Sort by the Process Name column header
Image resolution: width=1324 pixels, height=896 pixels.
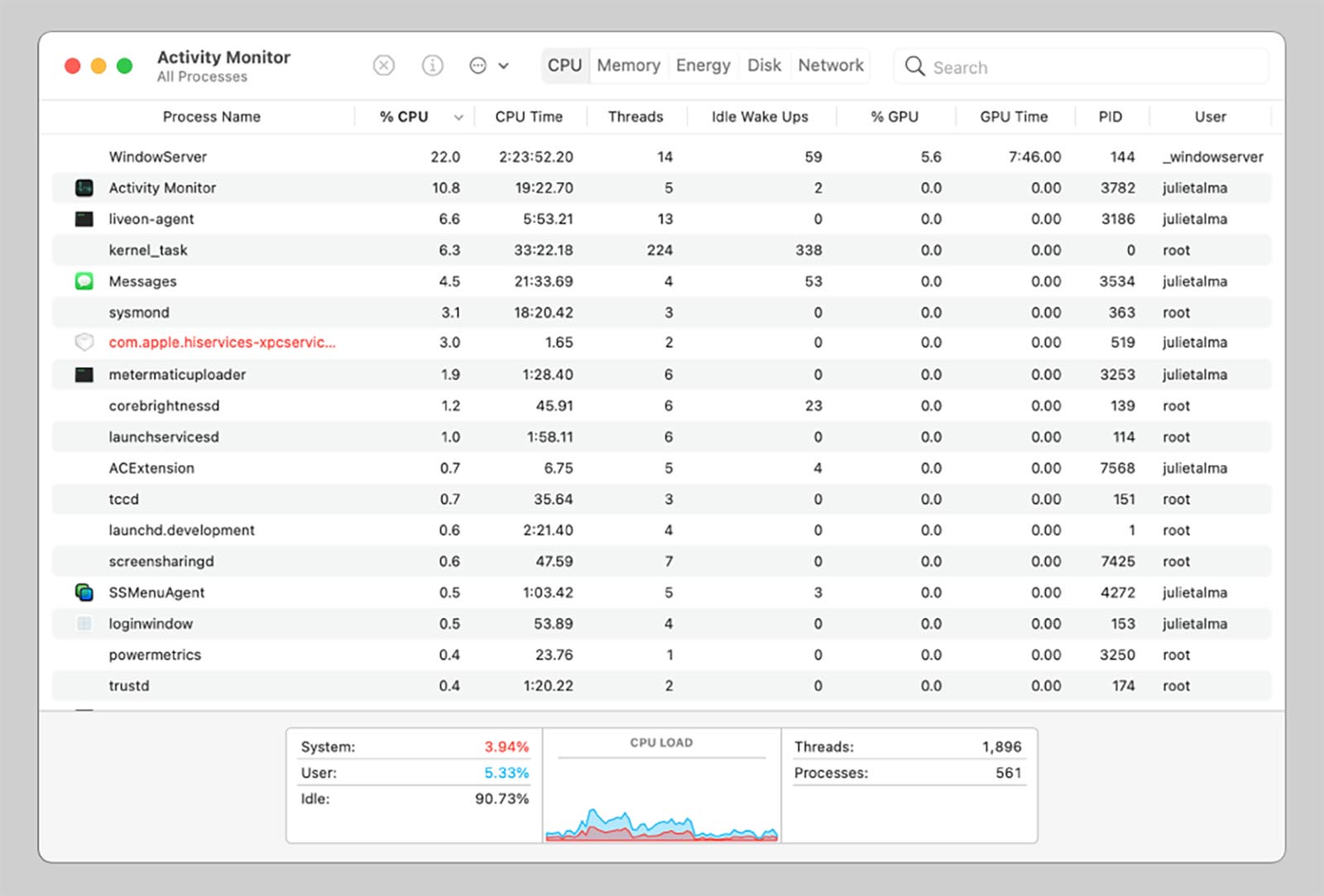pos(211,117)
